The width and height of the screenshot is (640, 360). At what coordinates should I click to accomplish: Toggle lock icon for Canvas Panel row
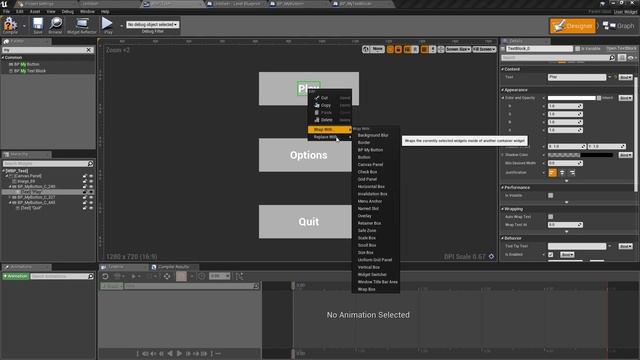(85, 176)
